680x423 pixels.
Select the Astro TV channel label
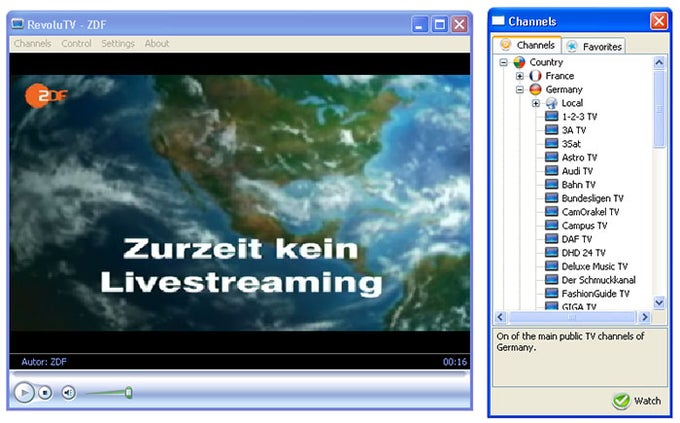pos(579,157)
